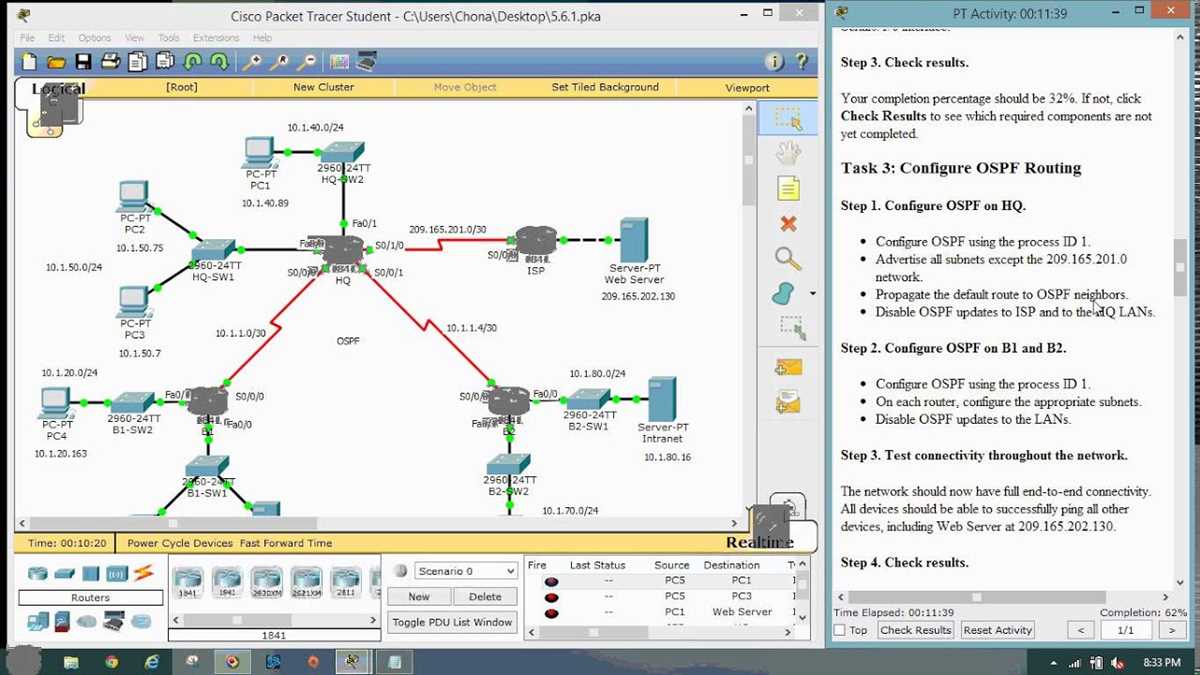Choose the Select tool in right toolbar
Image resolution: width=1200 pixels, height=675 pixels.
[789, 119]
